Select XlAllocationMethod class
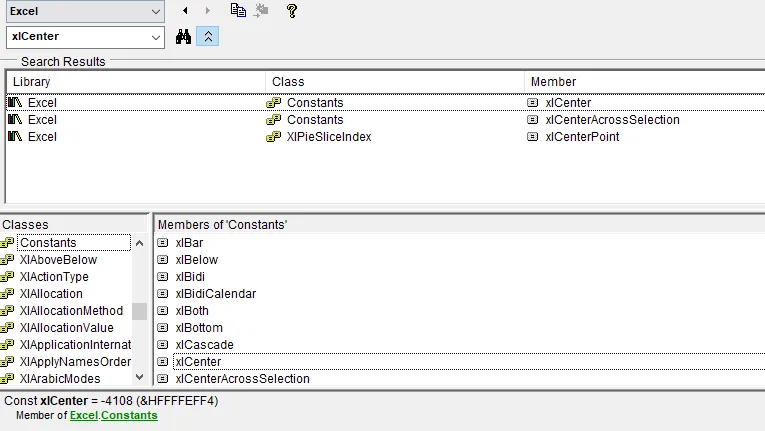This screenshot has width=765, height=431. (x=71, y=311)
